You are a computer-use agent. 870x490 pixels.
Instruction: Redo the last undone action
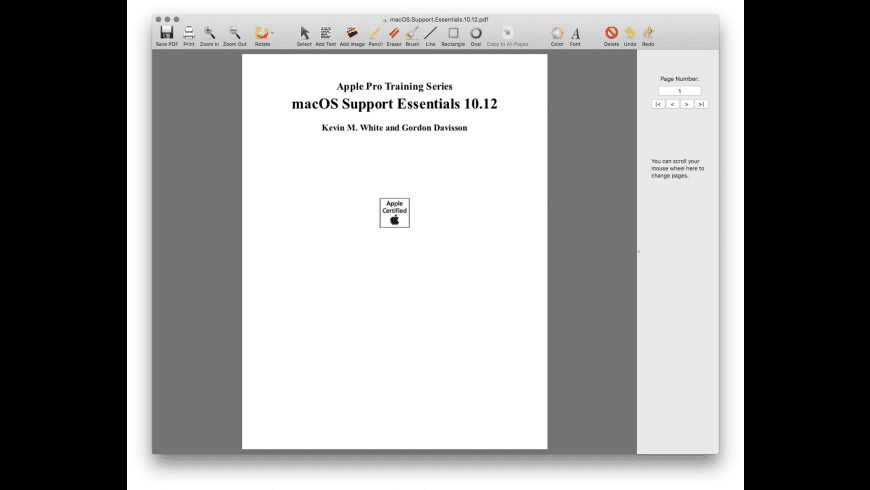(x=648, y=32)
